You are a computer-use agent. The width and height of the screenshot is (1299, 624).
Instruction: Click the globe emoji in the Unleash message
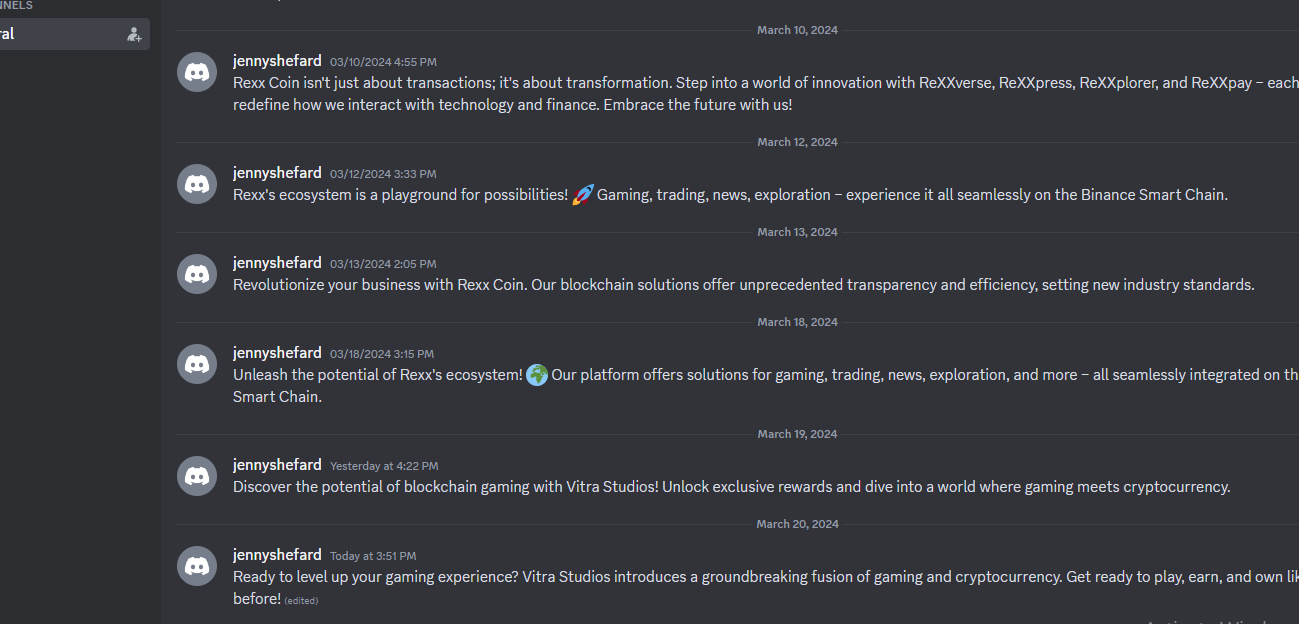click(x=537, y=375)
